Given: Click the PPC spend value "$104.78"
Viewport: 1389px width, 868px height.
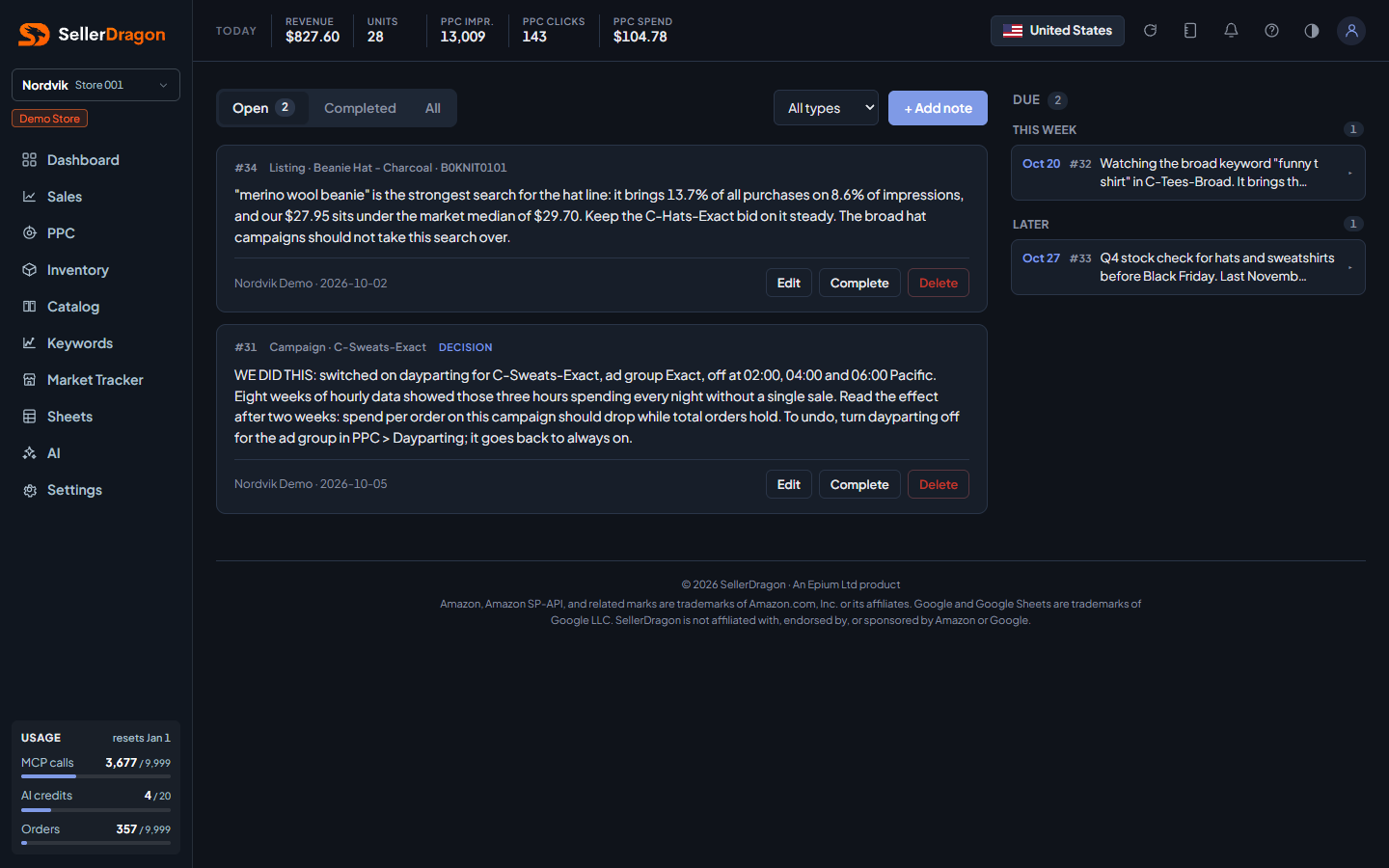Looking at the screenshot, I should click(640, 37).
